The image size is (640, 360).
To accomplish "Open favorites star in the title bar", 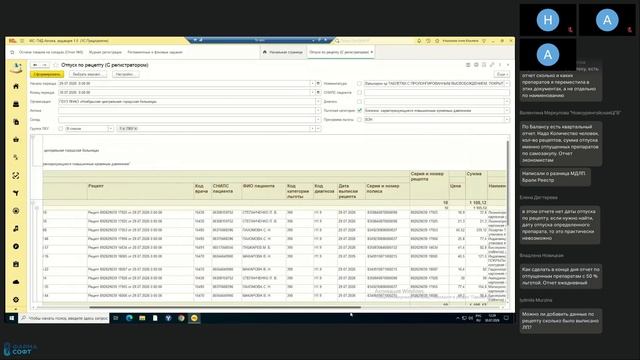I will [x=437, y=41].
